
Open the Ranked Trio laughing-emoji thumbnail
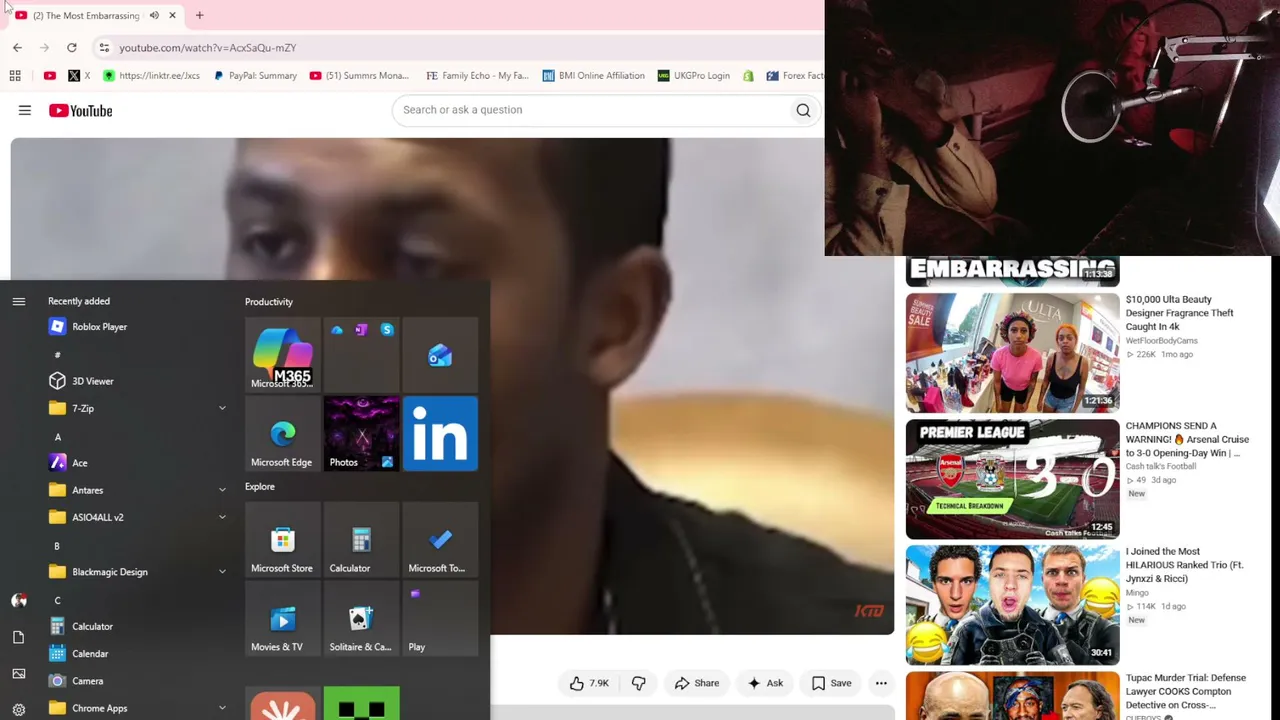click(1012, 605)
